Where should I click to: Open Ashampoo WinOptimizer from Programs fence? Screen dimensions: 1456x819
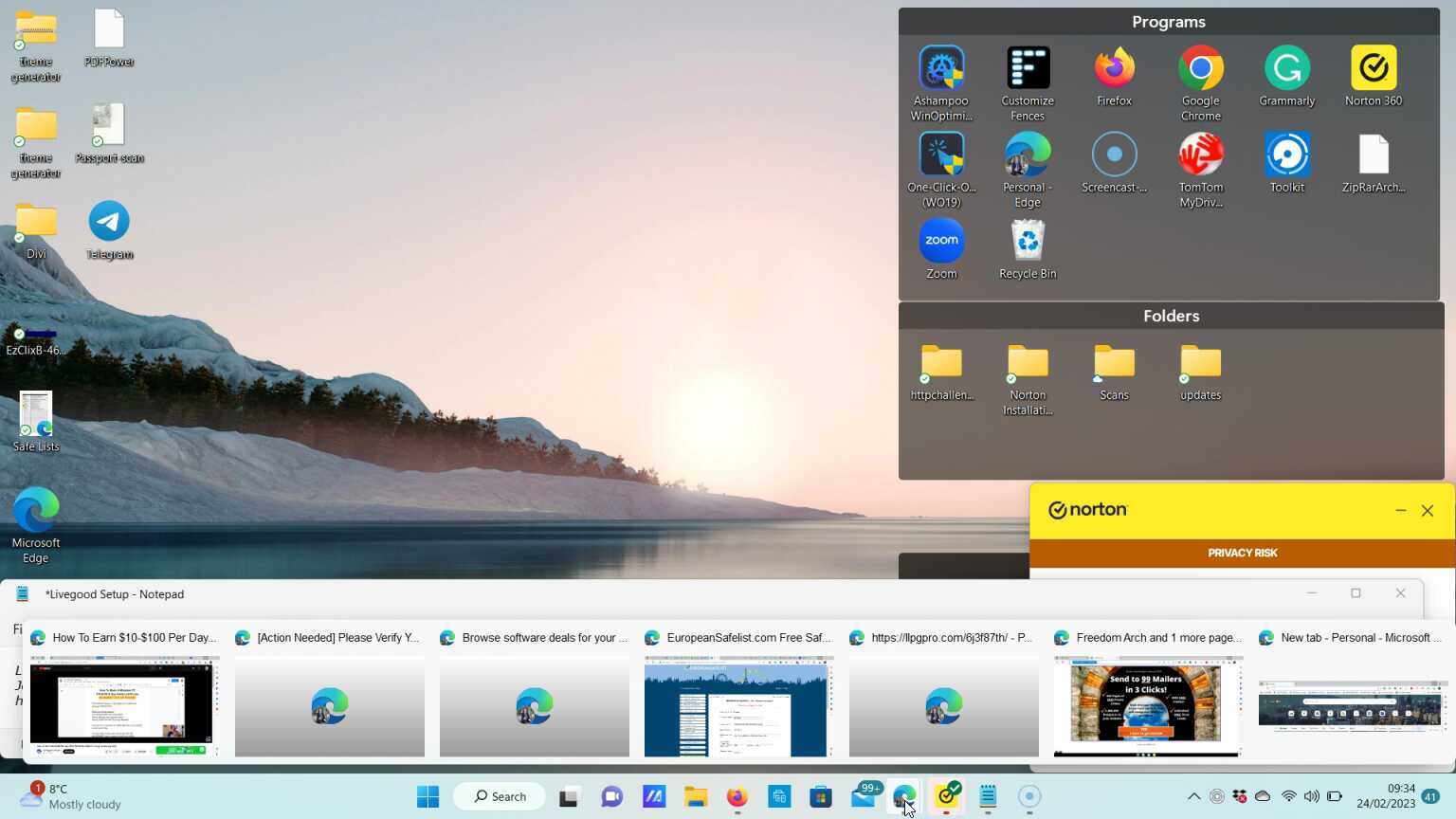pyautogui.click(x=941, y=70)
